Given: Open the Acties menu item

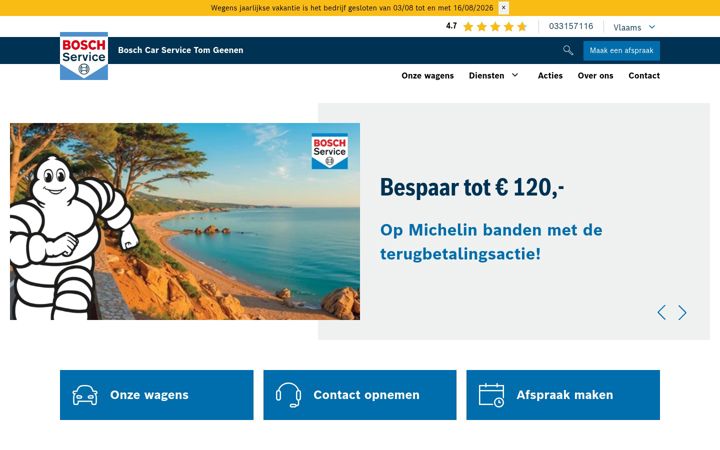Looking at the screenshot, I should (550, 76).
